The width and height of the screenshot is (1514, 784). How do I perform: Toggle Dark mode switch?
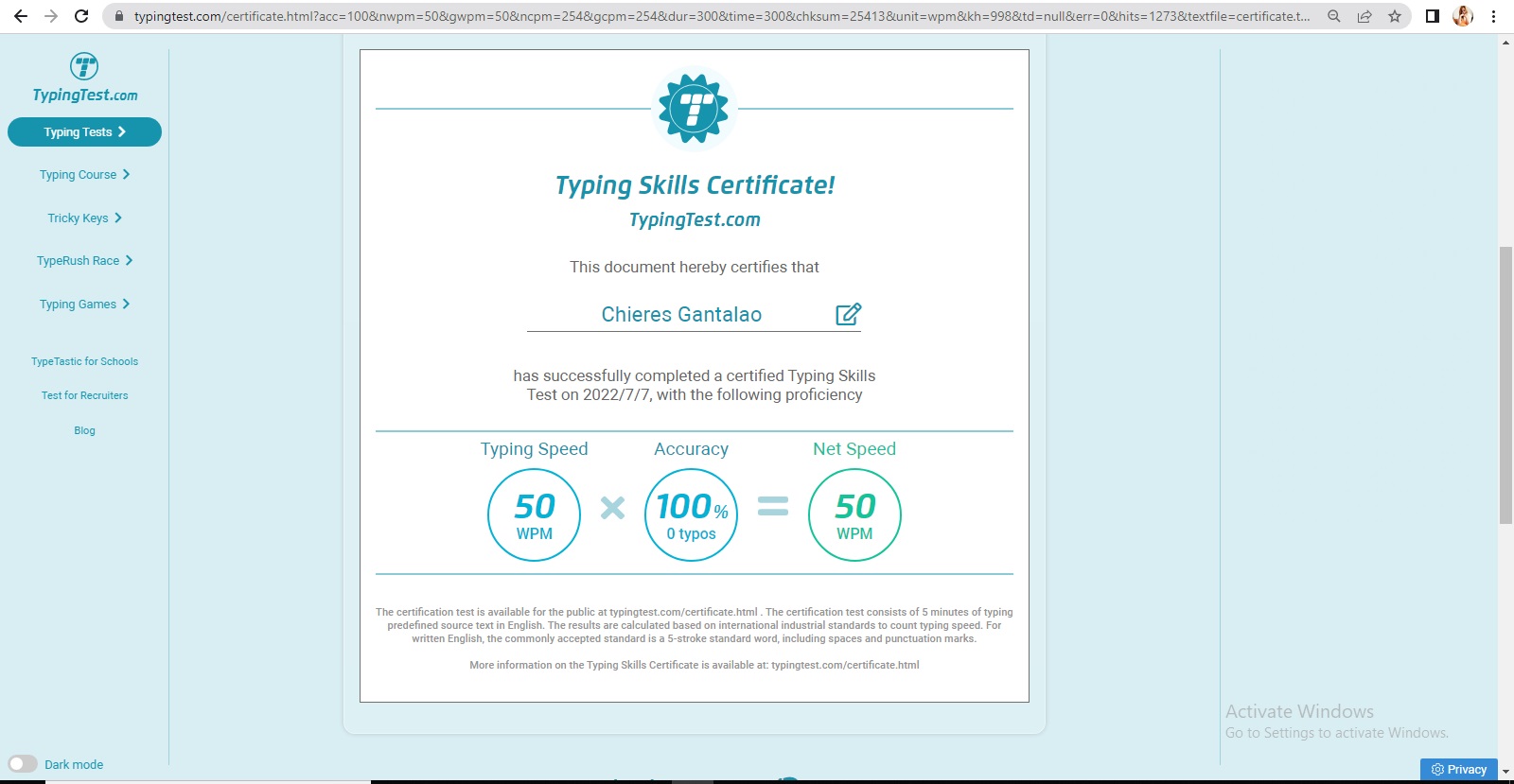[23, 764]
